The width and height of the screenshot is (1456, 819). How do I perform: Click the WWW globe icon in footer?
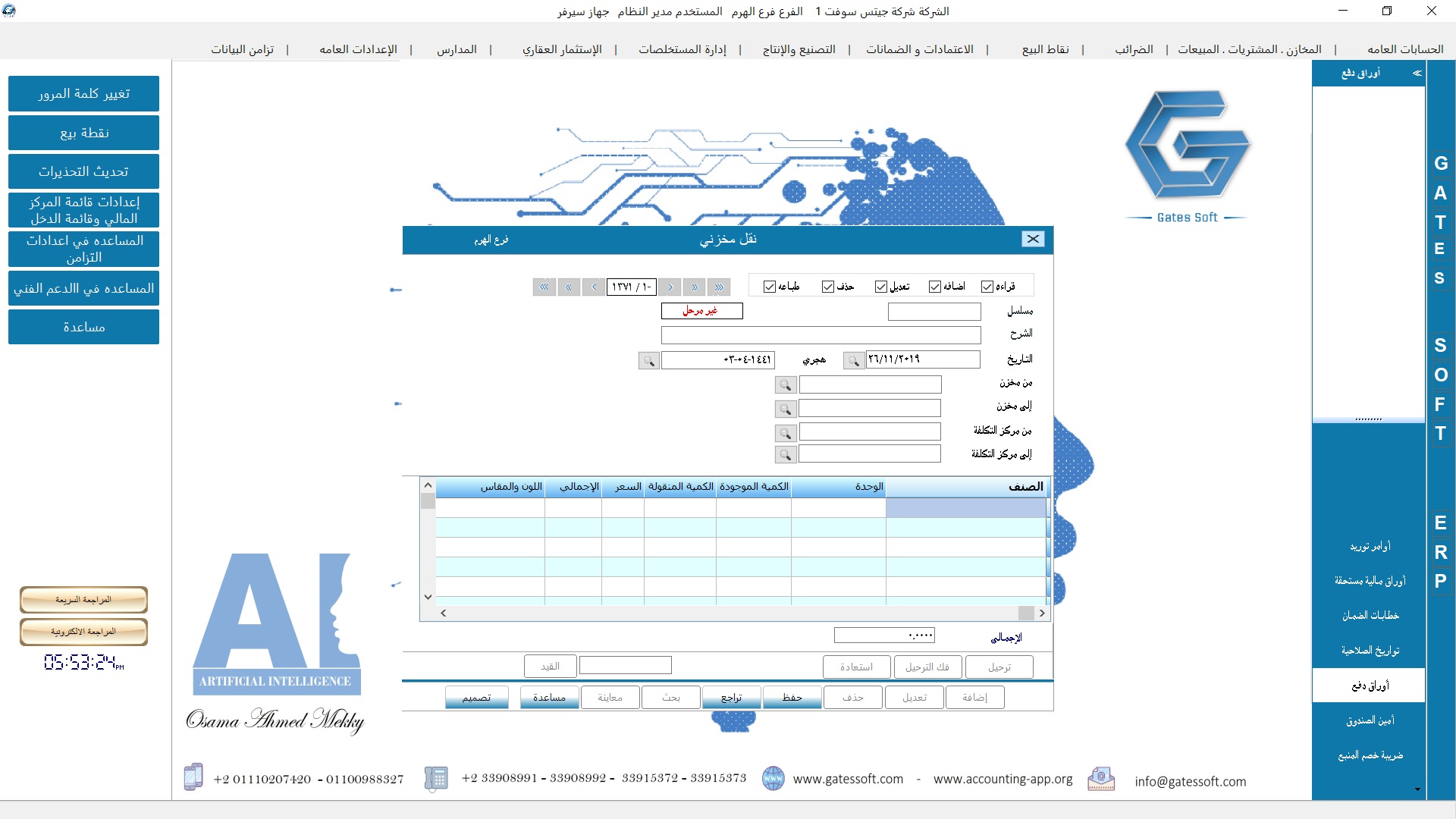pos(773,778)
